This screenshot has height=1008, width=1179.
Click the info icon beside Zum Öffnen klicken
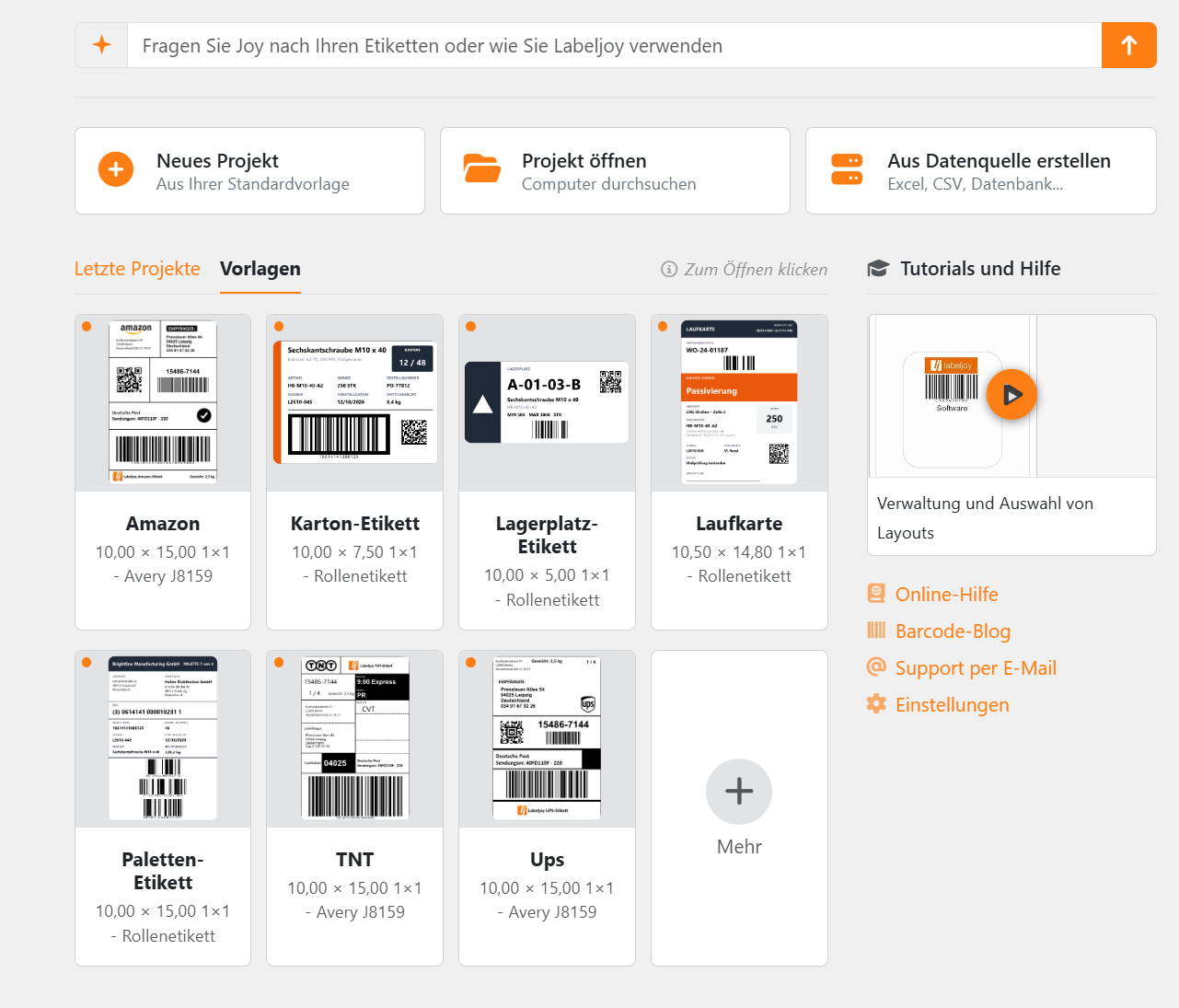coord(669,269)
